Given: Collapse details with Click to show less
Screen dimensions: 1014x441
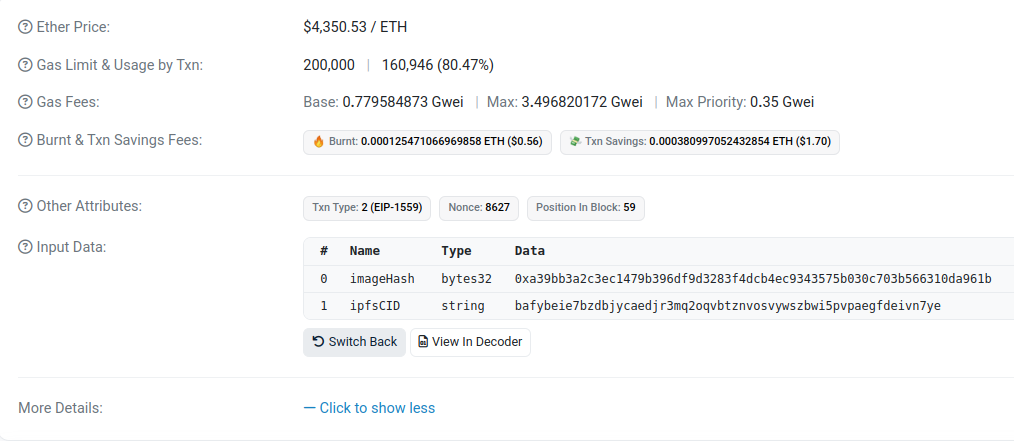Looking at the screenshot, I should click(x=369, y=408).
